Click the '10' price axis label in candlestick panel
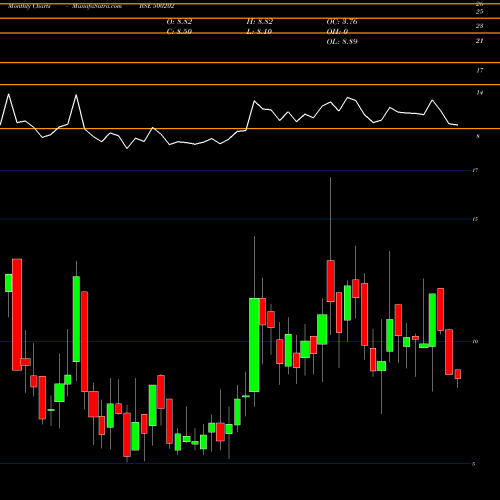This screenshot has height=500, width=500. pos(475,341)
